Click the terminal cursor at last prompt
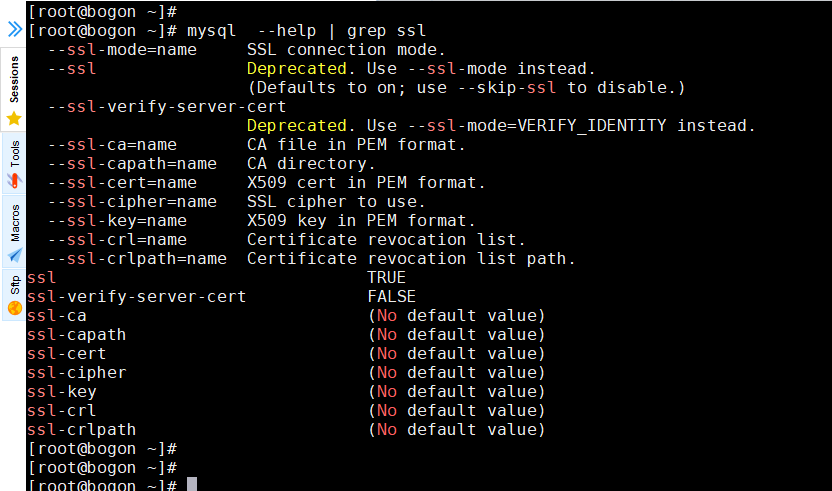This screenshot has height=491, width=832. pyautogui.click(x=192, y=484)
